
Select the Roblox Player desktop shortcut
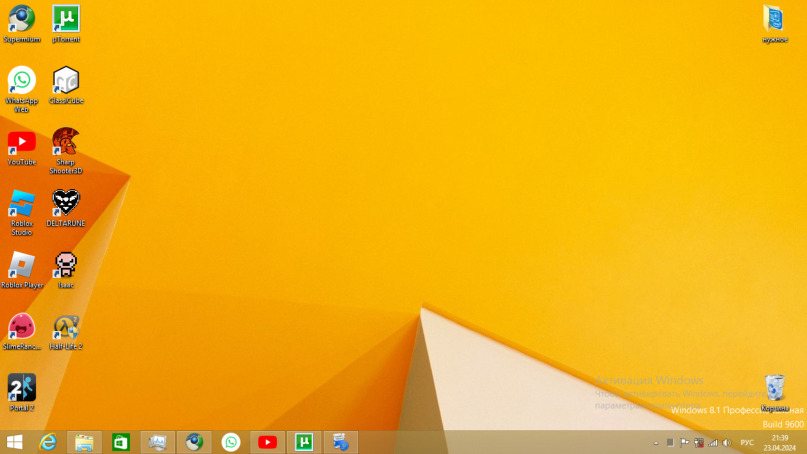[22, 270]
